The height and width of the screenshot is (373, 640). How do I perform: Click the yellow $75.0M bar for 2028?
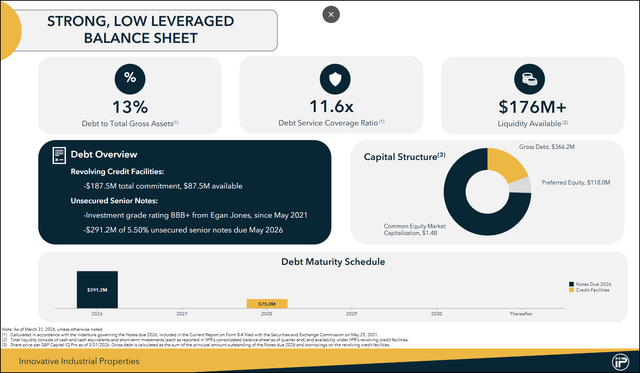point(267,304)
